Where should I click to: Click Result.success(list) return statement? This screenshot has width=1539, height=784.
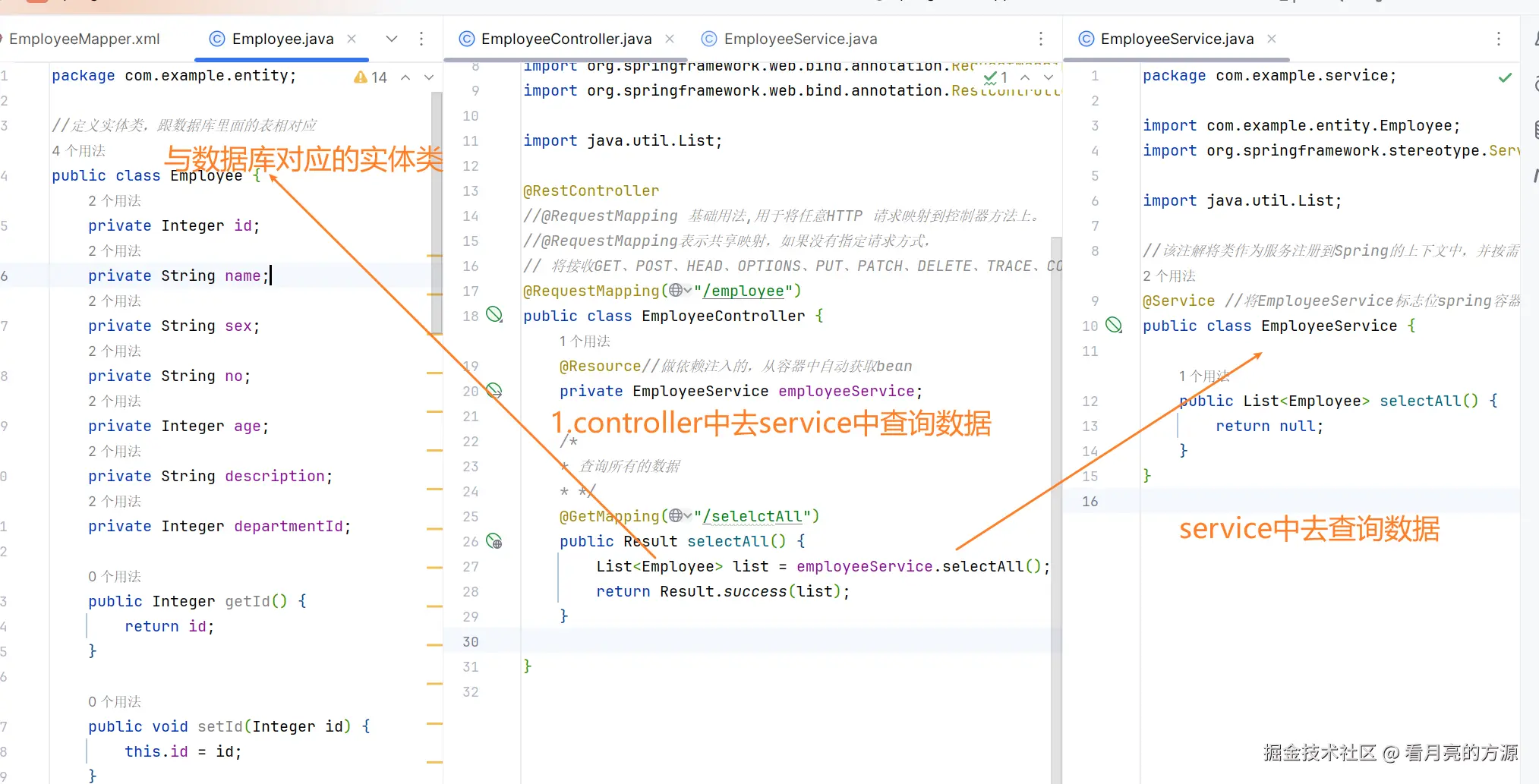(723, 591)
